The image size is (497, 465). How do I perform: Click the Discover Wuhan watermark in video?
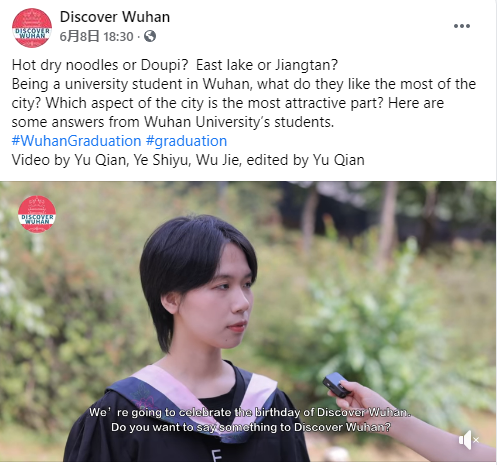(x=37, y=214)
